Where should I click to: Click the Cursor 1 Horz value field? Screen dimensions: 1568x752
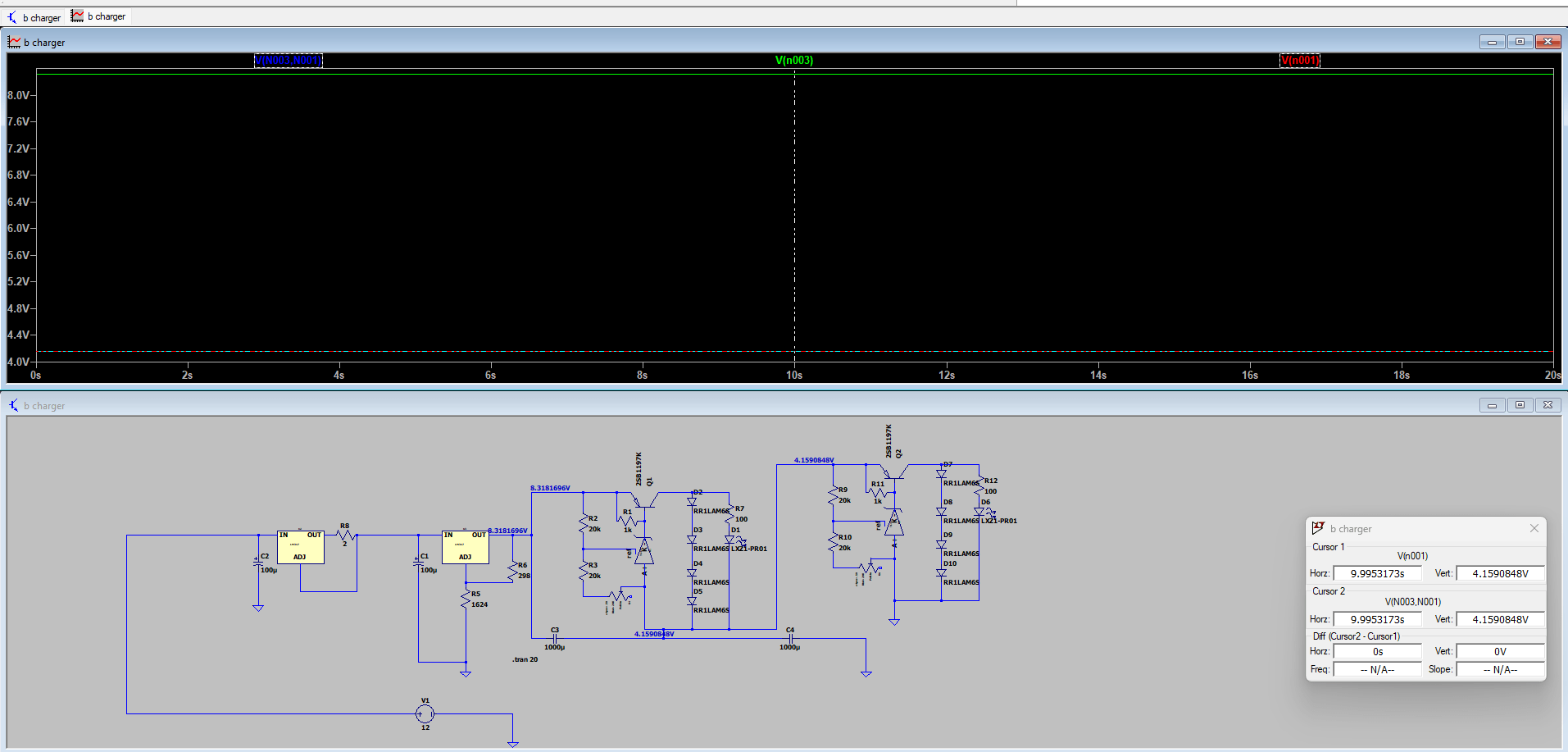1377,572
